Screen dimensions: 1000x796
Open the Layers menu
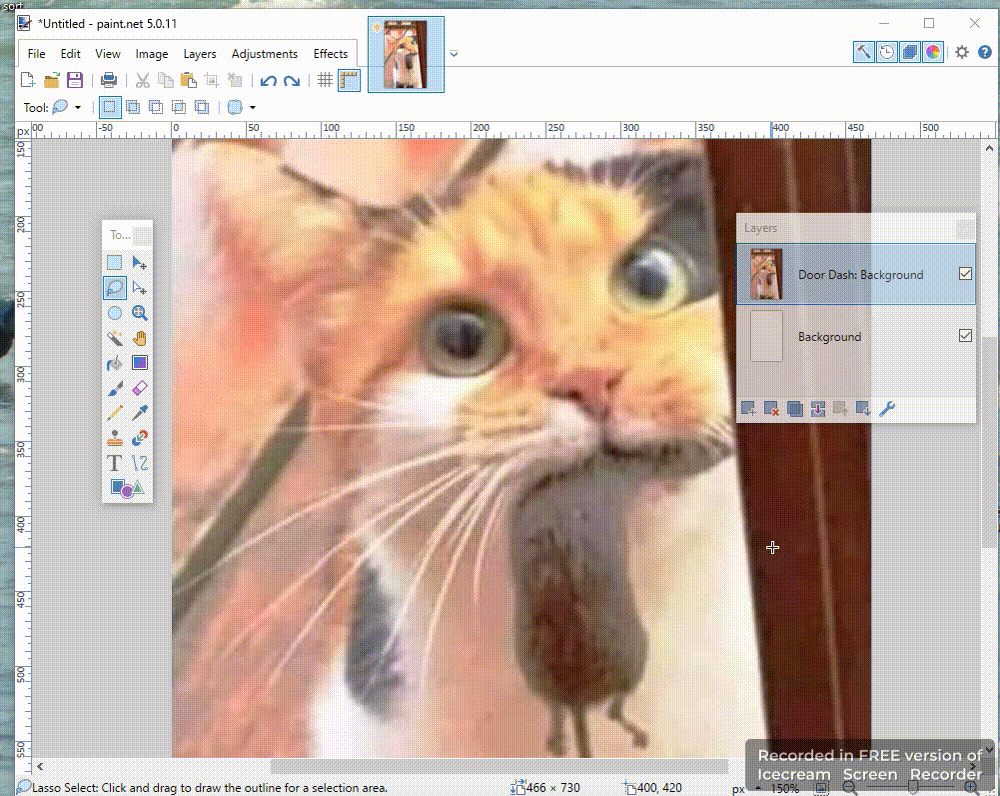[200, 54]
